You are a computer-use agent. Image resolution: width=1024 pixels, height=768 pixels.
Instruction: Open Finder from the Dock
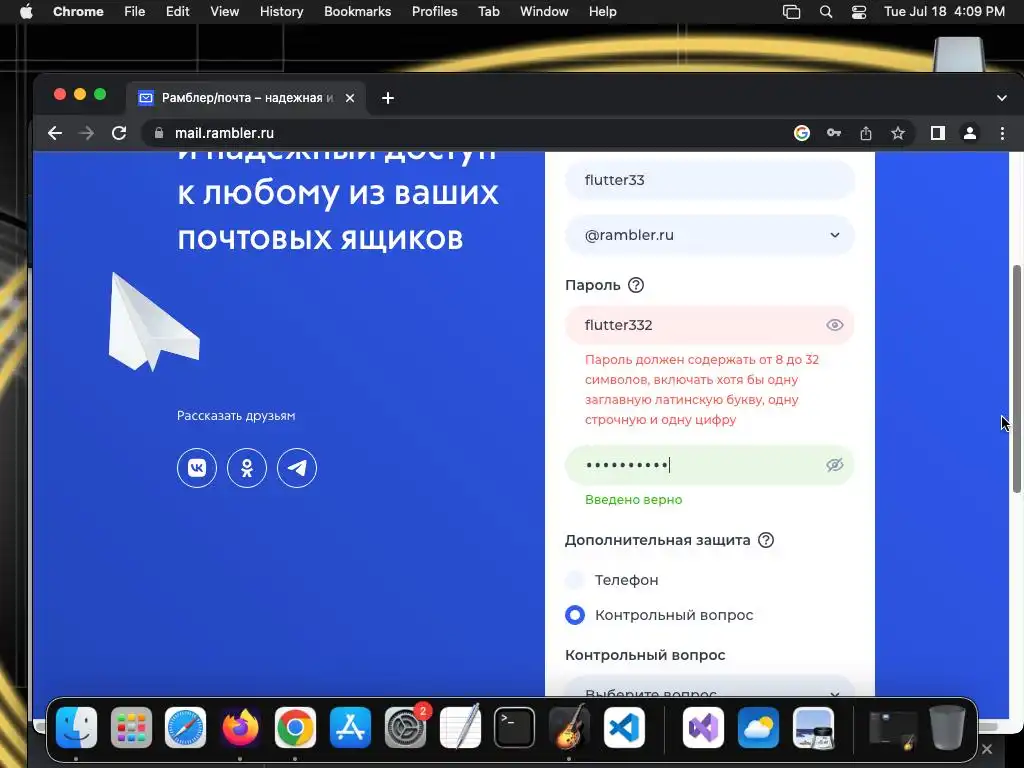(76, 727)
